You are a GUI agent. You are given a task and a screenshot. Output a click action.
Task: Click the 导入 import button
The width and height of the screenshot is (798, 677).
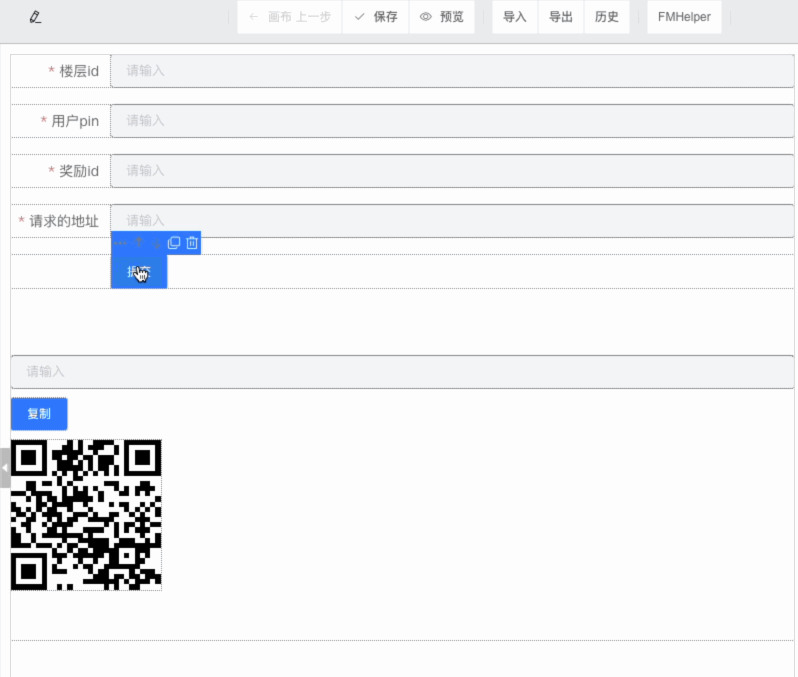click(515, 17)
